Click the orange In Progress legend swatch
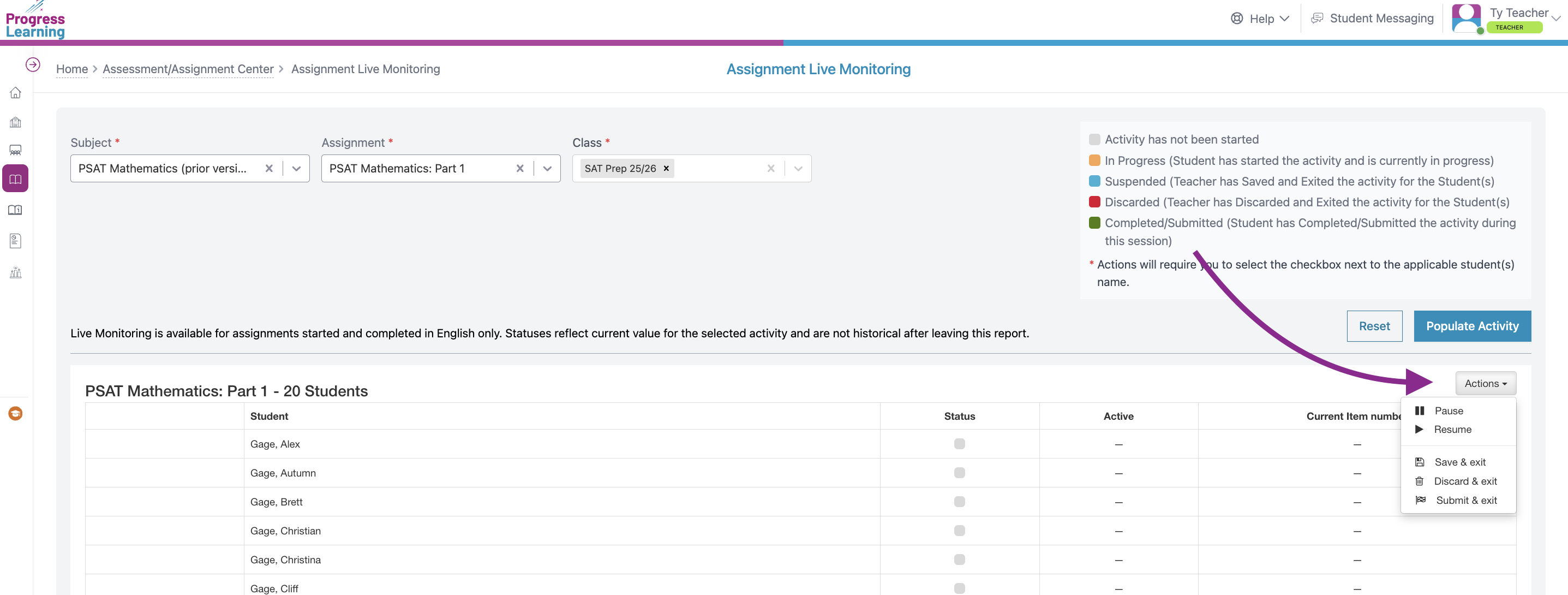 pyautogui.click(x=1094, y=160)
